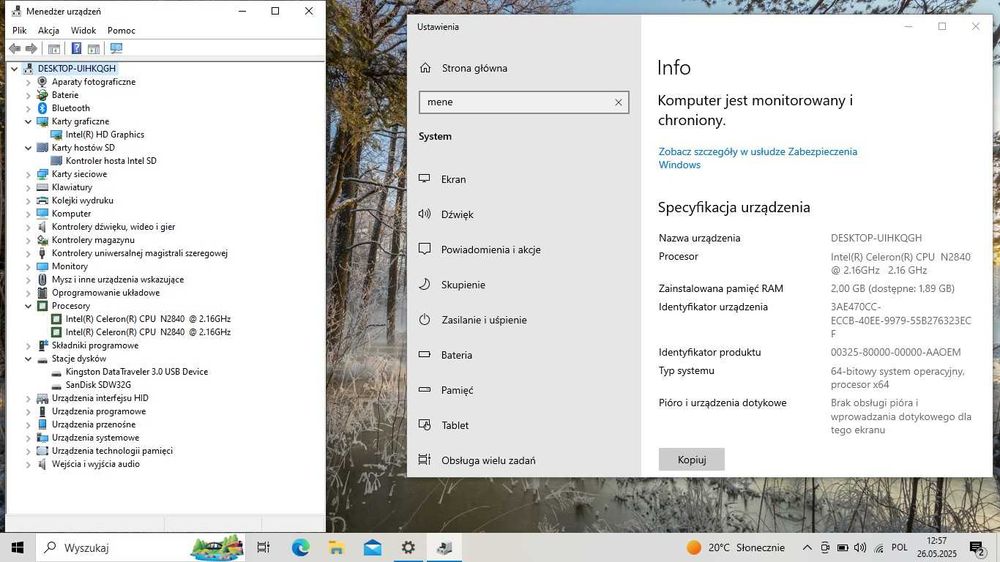Image resolution: width=1000 pixels, height=562 pixels.
Task: Collapse the Stacje dysków node
Action: [x=28, y=359]
